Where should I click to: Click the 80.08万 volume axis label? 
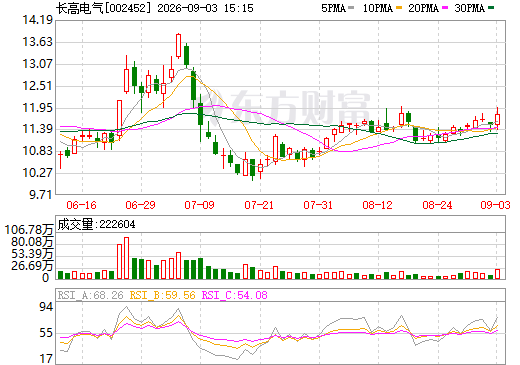pyautogui.click(x=32, y=242)
